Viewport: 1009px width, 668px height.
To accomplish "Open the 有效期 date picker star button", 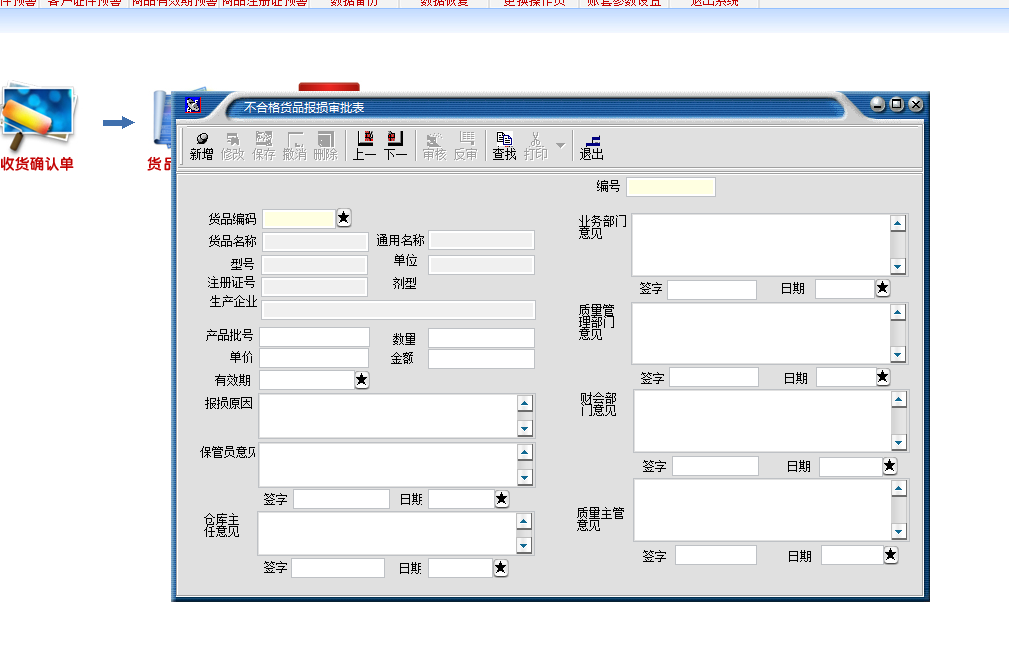I will click(x=362, y=380).
